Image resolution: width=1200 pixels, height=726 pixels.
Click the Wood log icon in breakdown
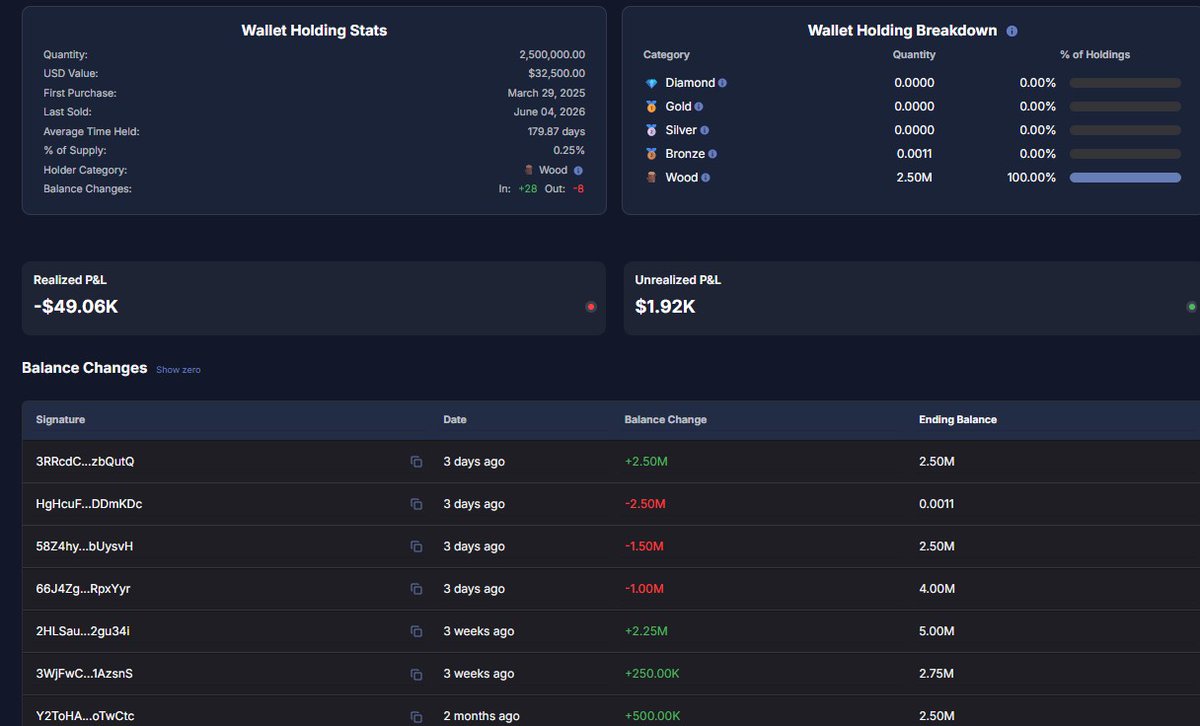pyautogui.click(x=652, y=177)
